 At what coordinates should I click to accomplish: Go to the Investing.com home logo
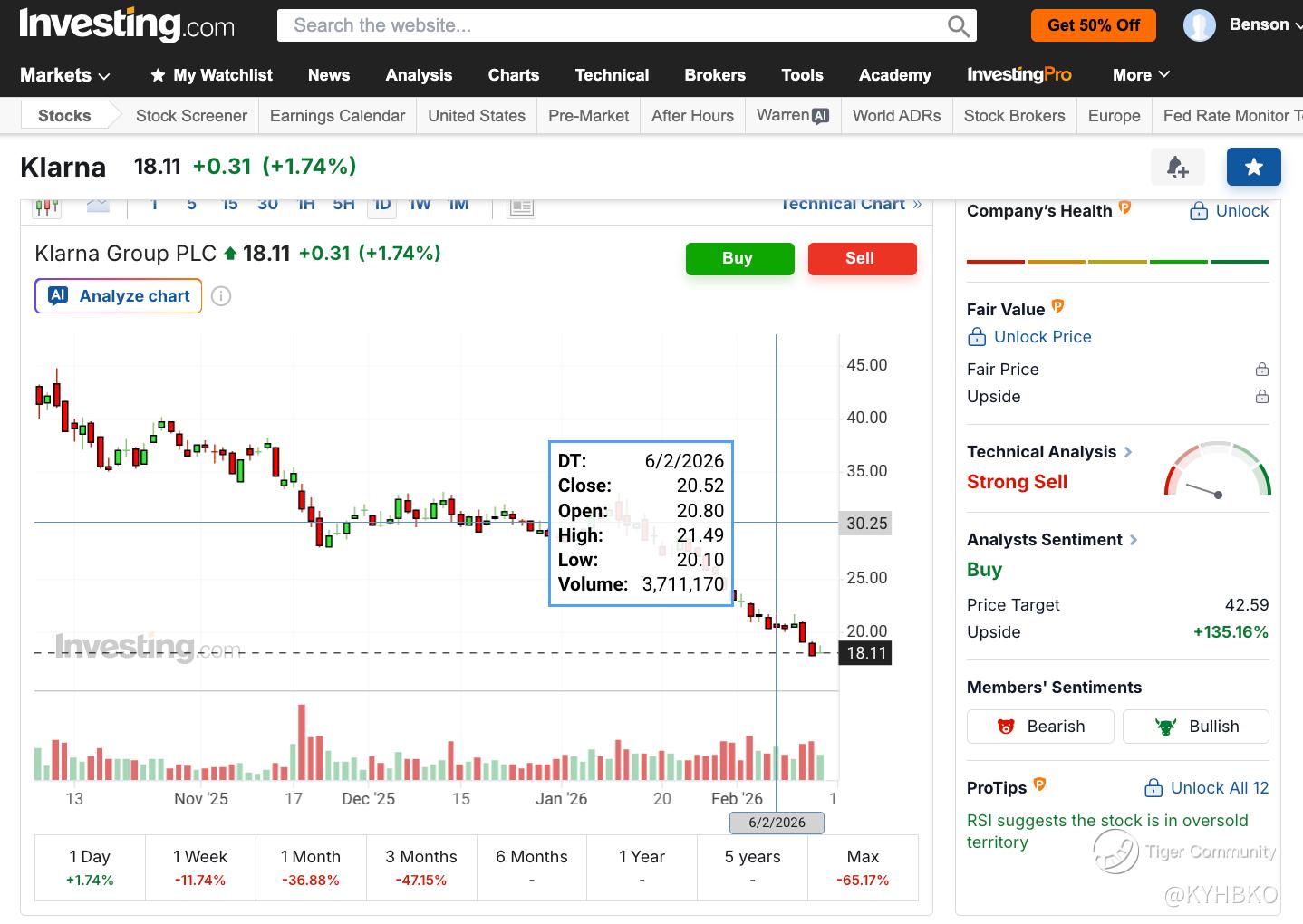click(127, 24)
